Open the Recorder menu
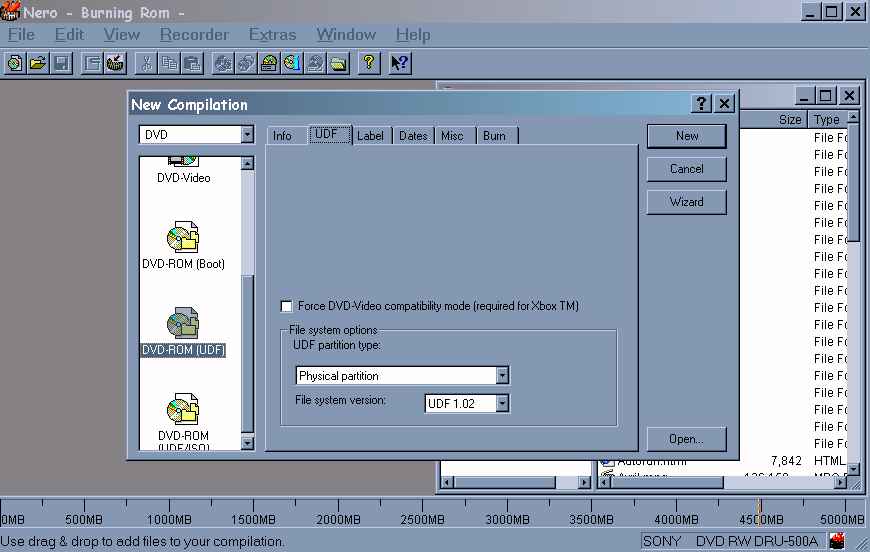Image resolution: width=870 pixels, height=552 pixels. click(194, 35)
